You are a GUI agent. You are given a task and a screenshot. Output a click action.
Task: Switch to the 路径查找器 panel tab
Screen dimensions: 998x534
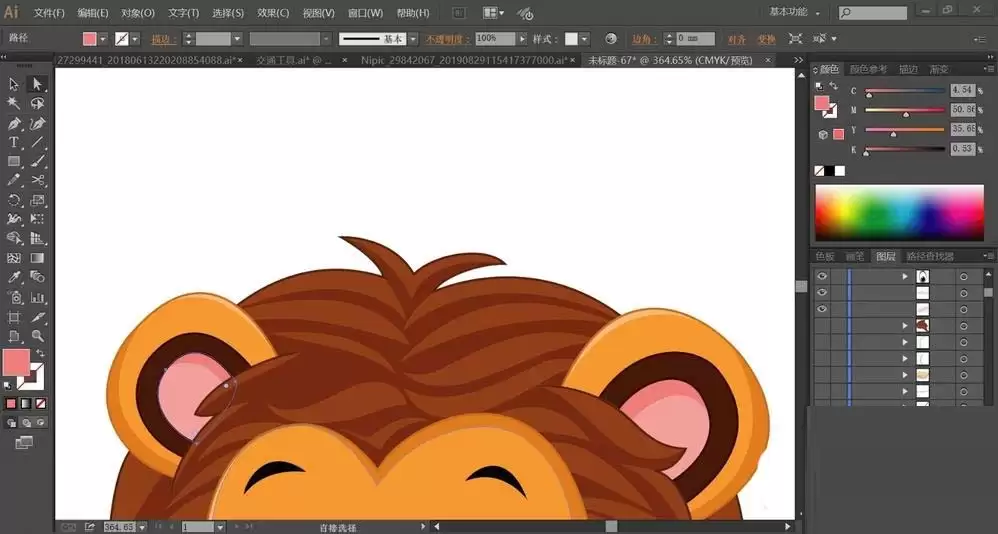pyautogui.click(x=930, y=257)
